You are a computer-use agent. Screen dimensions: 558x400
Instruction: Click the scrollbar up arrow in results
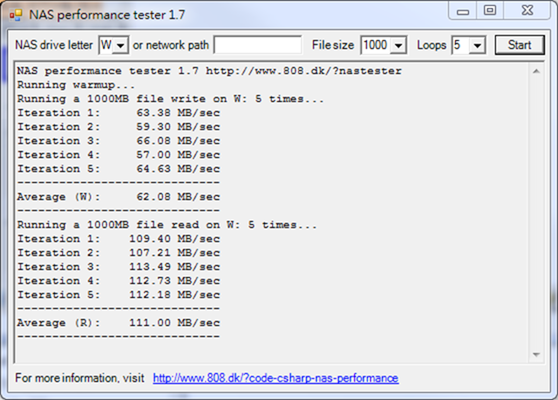click(x=536, y=72)
